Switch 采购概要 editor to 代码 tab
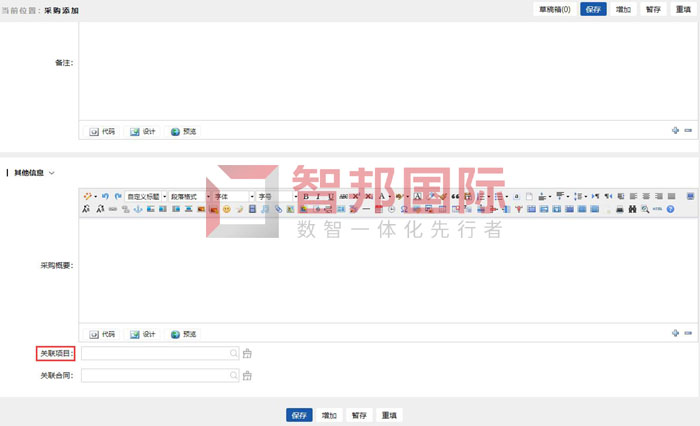This screenshot has height=426, width=700. tap(103, 333)
